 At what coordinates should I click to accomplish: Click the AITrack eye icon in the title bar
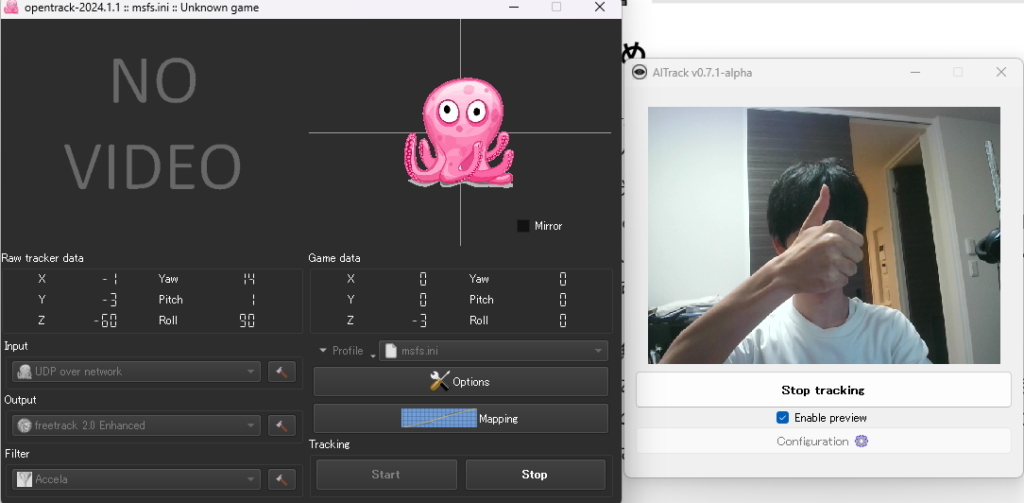tap(639, 72)
